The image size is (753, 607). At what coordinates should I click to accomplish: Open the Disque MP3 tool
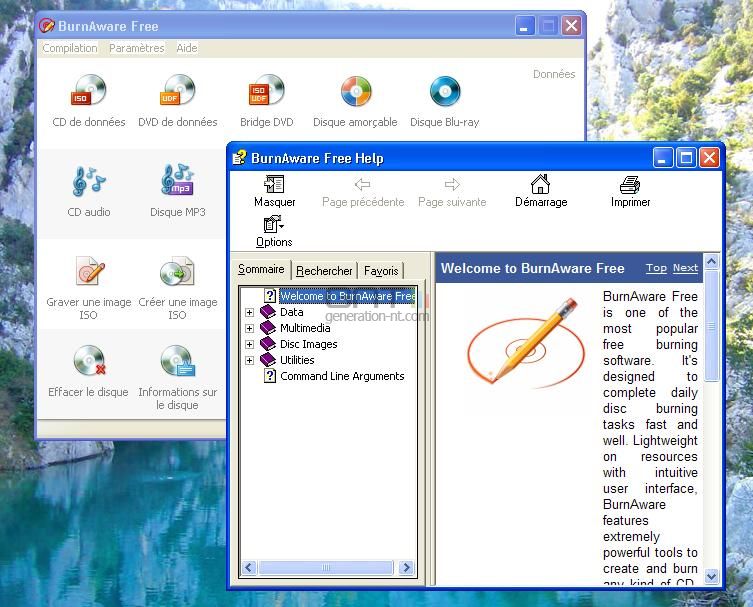click(178, 191)
